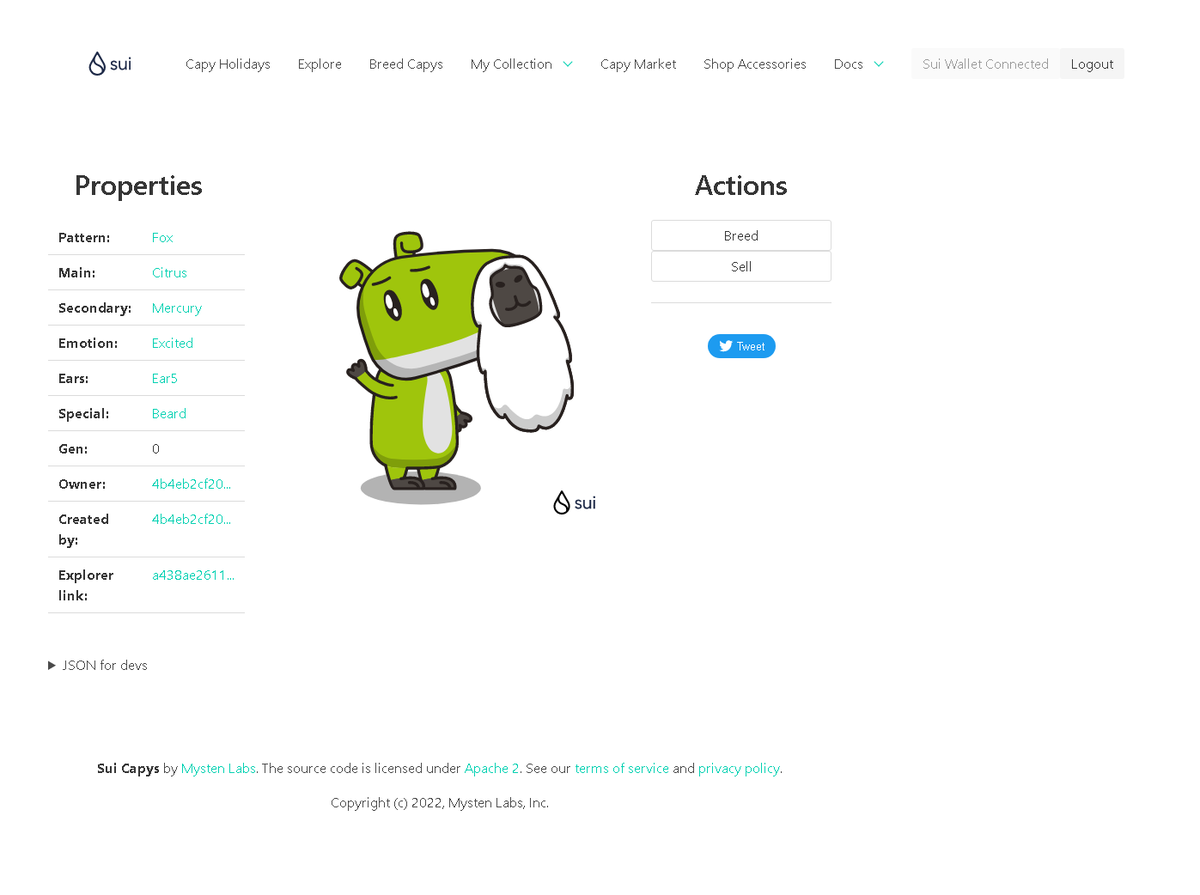Open the privacy policy link
Screen dimensions: 1200x895
(739, 769)
